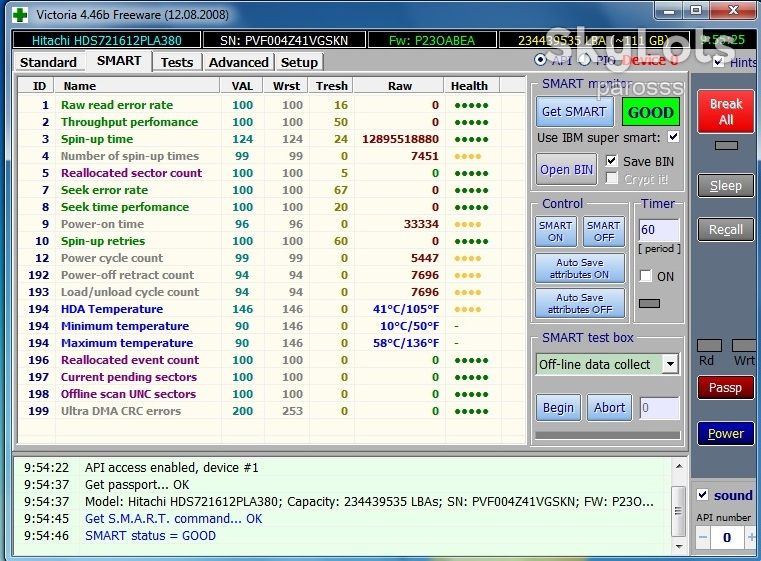Screen dimensions: 761x561
Task: Click the Raw column header
Action: click(399, 86)
